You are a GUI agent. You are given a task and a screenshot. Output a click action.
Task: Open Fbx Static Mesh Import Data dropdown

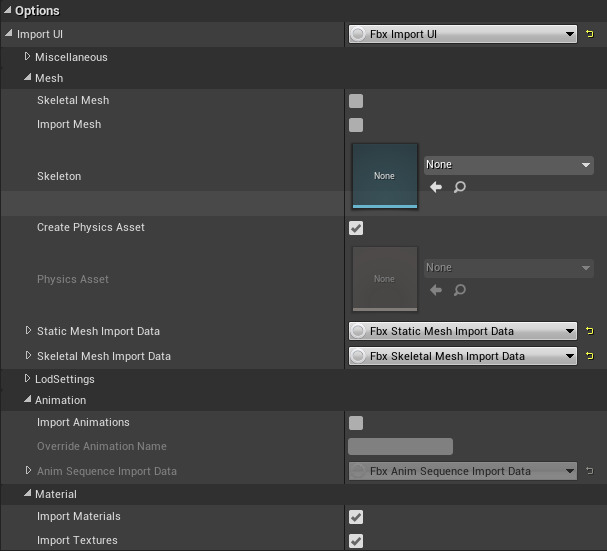coord(462,331)
